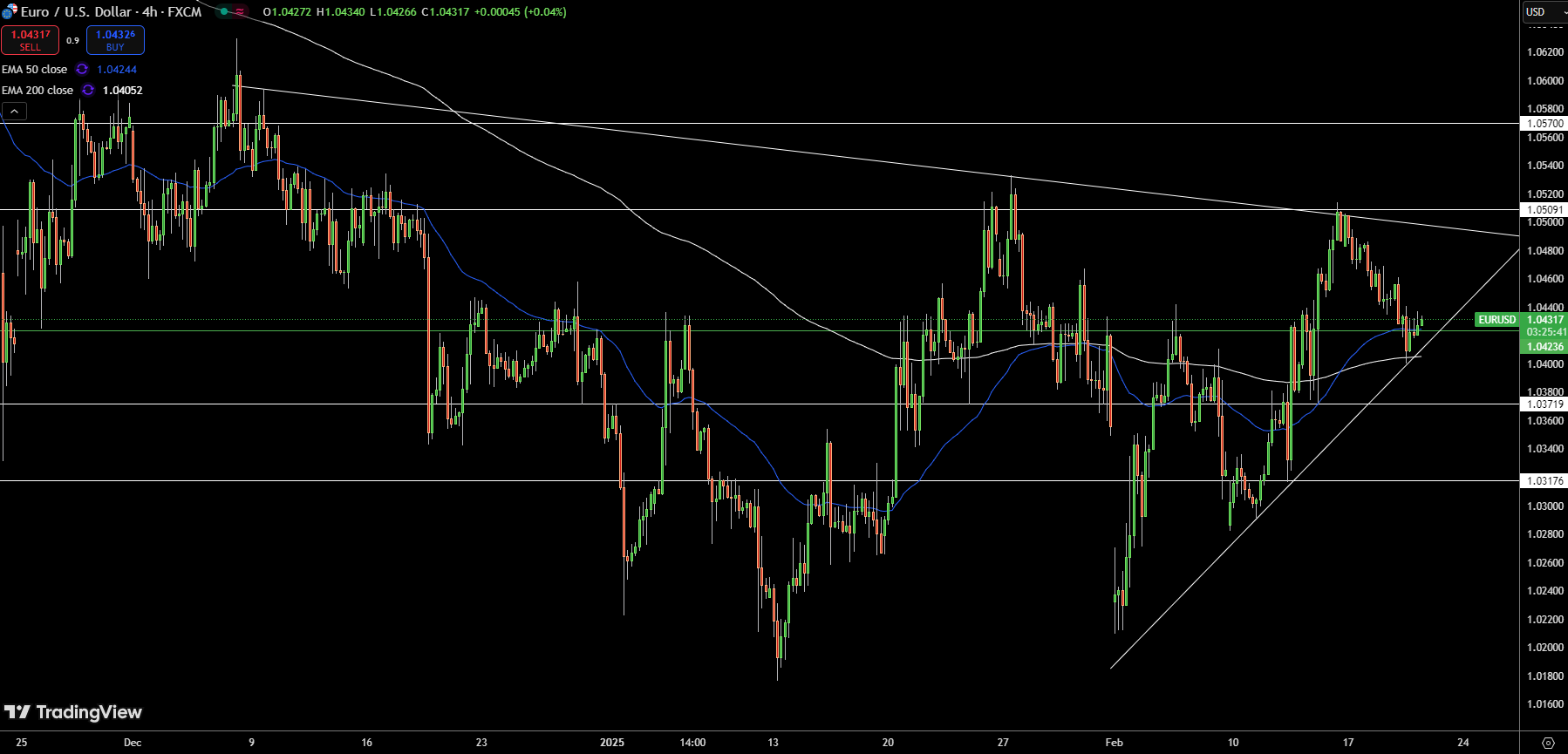Open chart settings gear at bottom right
The height and width of the screenshot is (754, 1568).
tap(1548, 743)
